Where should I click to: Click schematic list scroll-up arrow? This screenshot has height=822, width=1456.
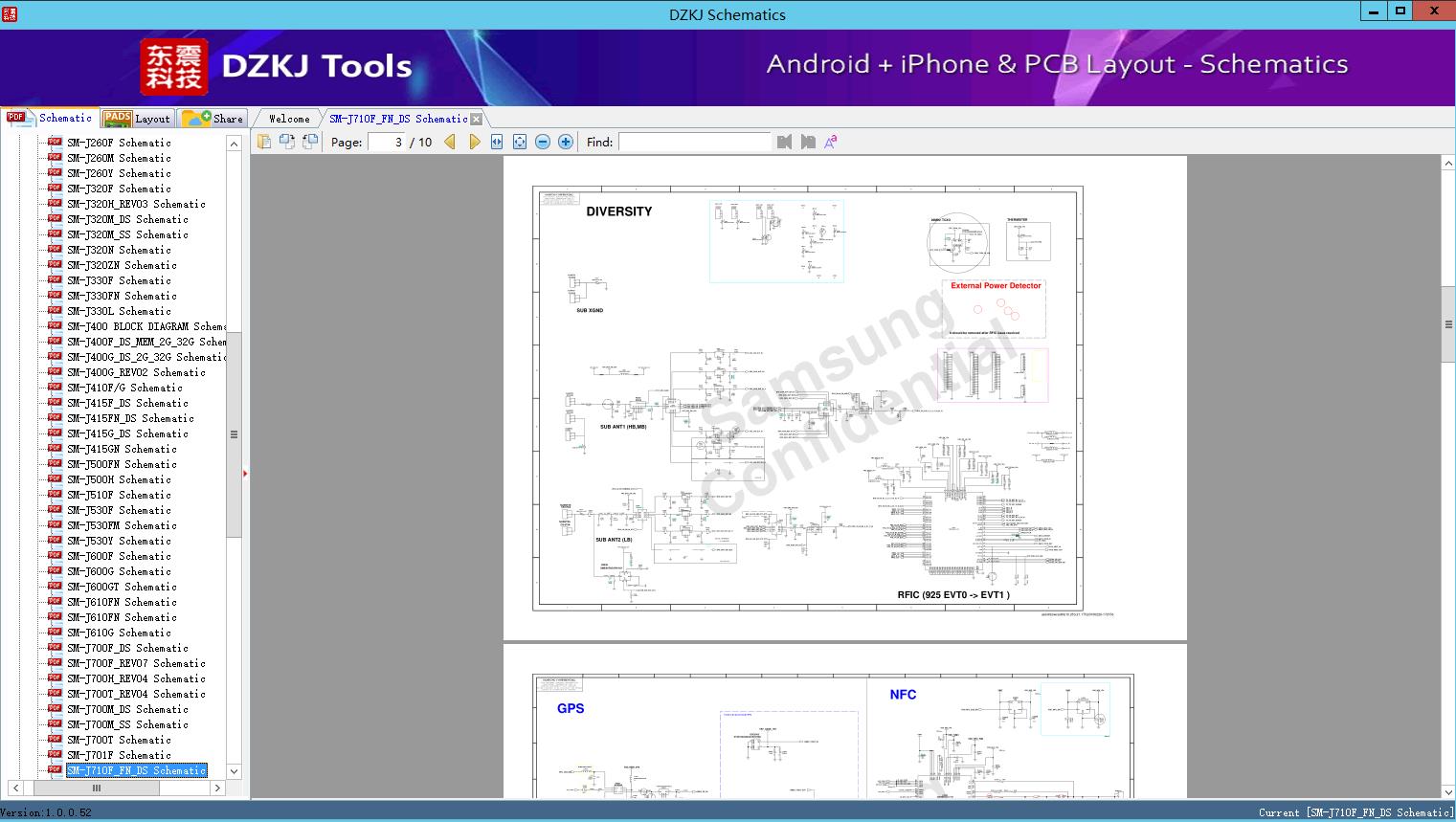pos(234,144)
